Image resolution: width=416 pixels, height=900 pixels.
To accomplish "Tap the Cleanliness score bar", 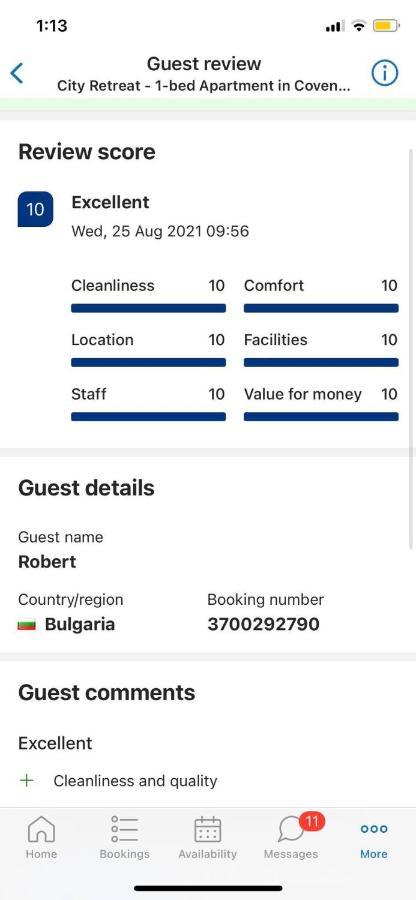I will [148, 308].
